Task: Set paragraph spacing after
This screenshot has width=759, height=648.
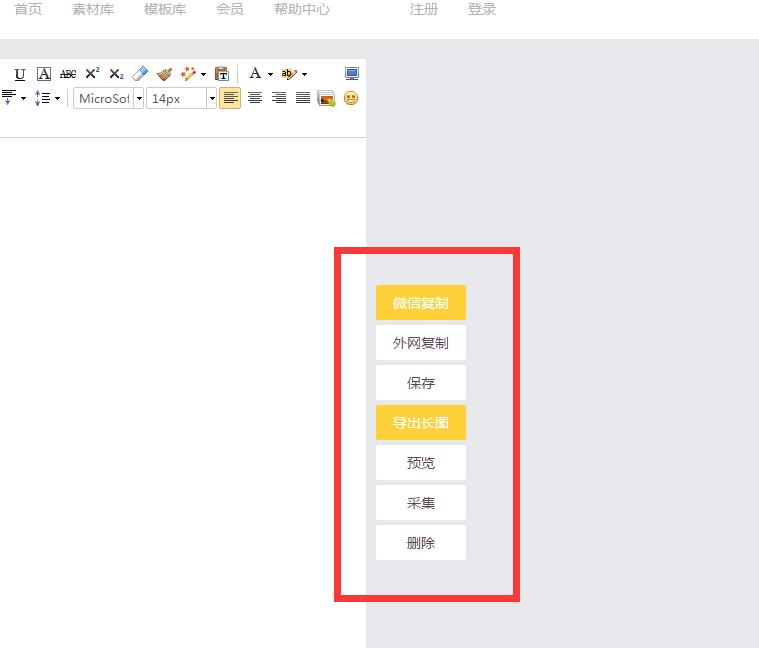Action: click(9, 97)
